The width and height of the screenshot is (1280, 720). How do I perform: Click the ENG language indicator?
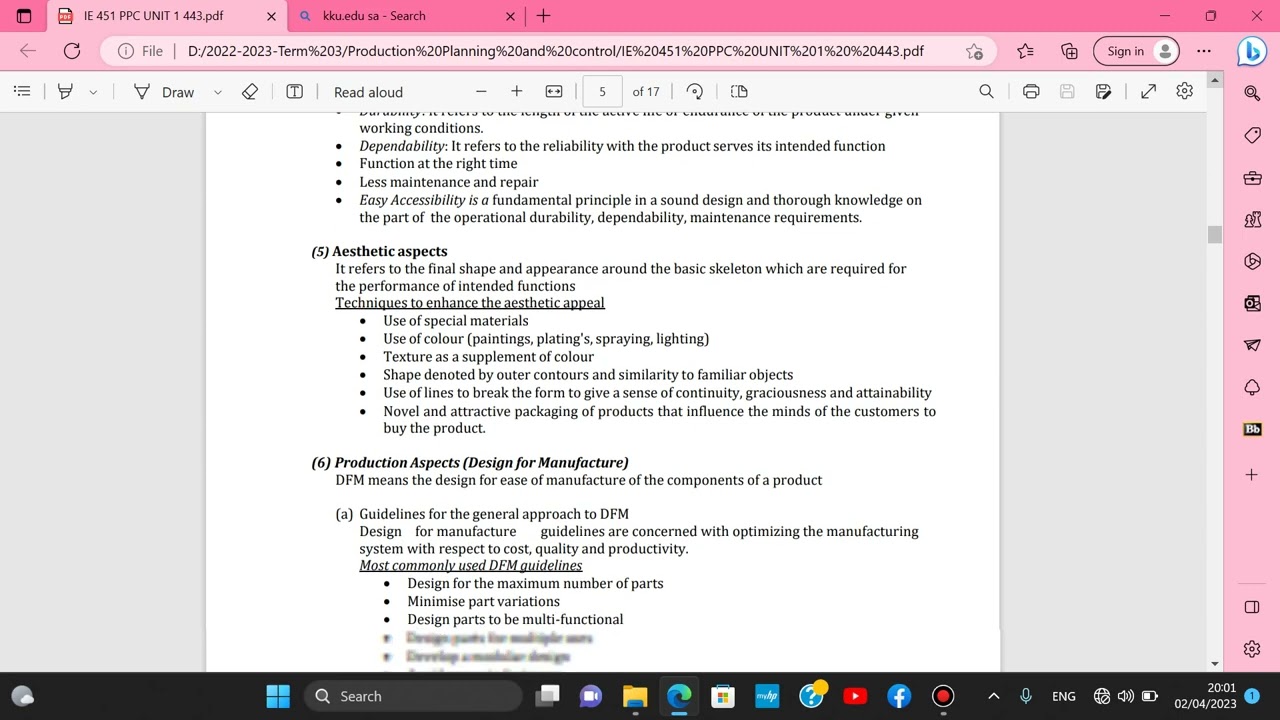coord(1064,696)
